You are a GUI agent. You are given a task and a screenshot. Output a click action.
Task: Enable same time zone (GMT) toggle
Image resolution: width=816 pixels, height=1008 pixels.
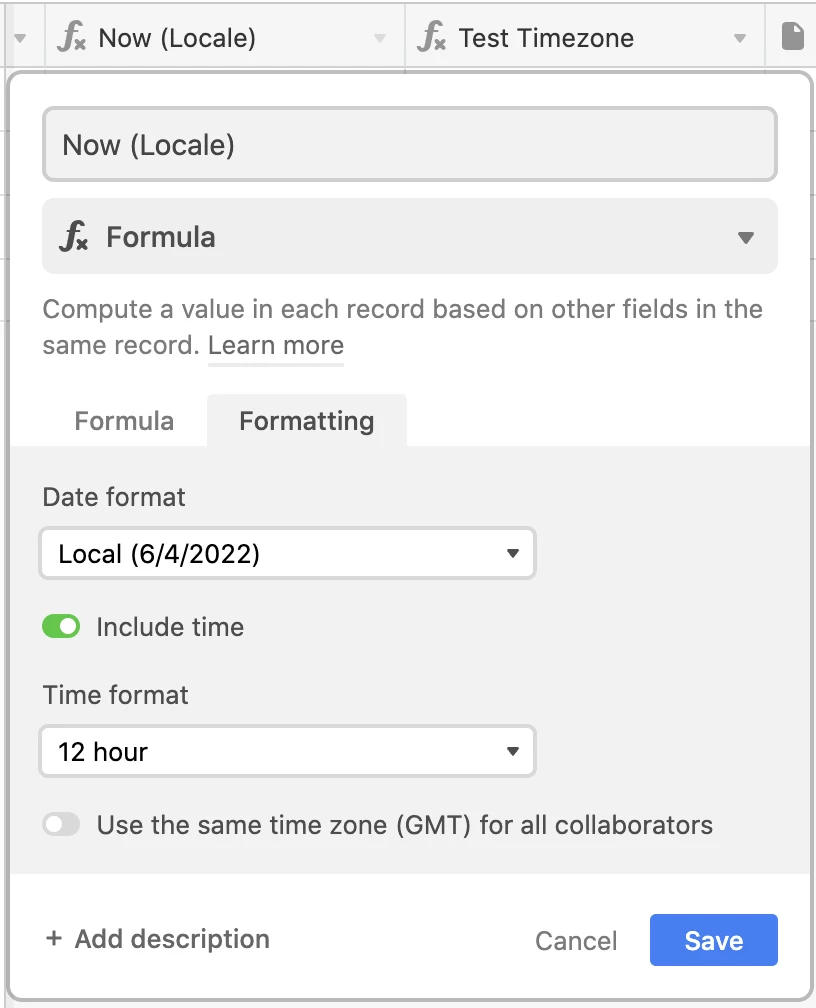61,824
